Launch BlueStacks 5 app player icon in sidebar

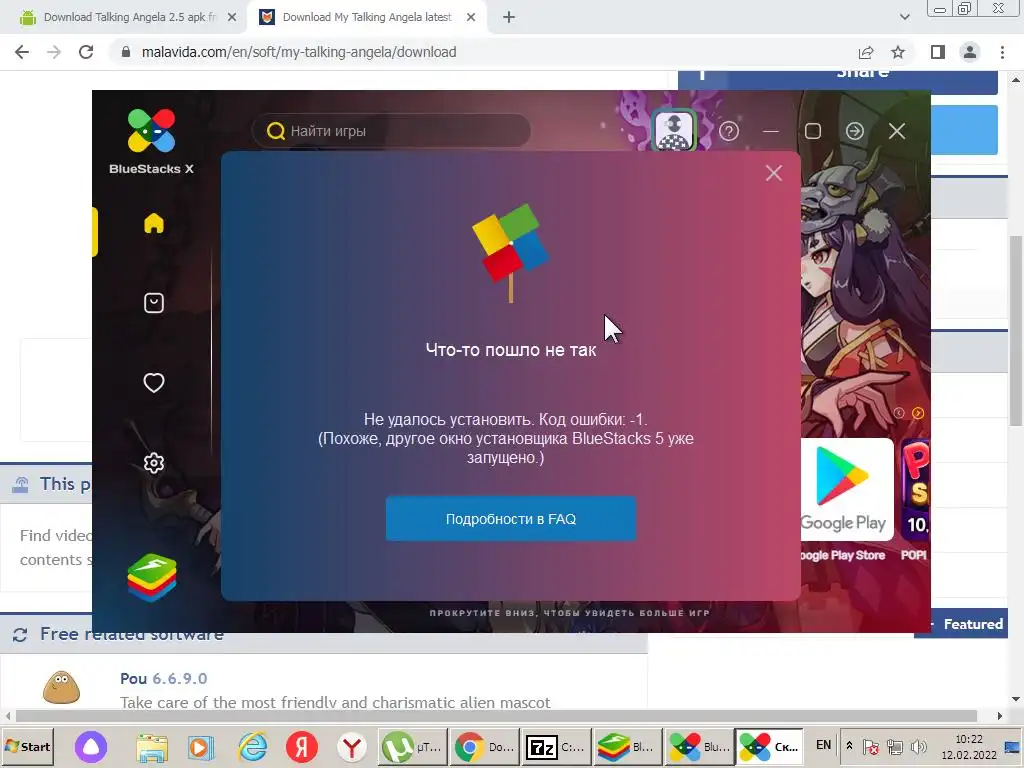click(x=152, y=577)
